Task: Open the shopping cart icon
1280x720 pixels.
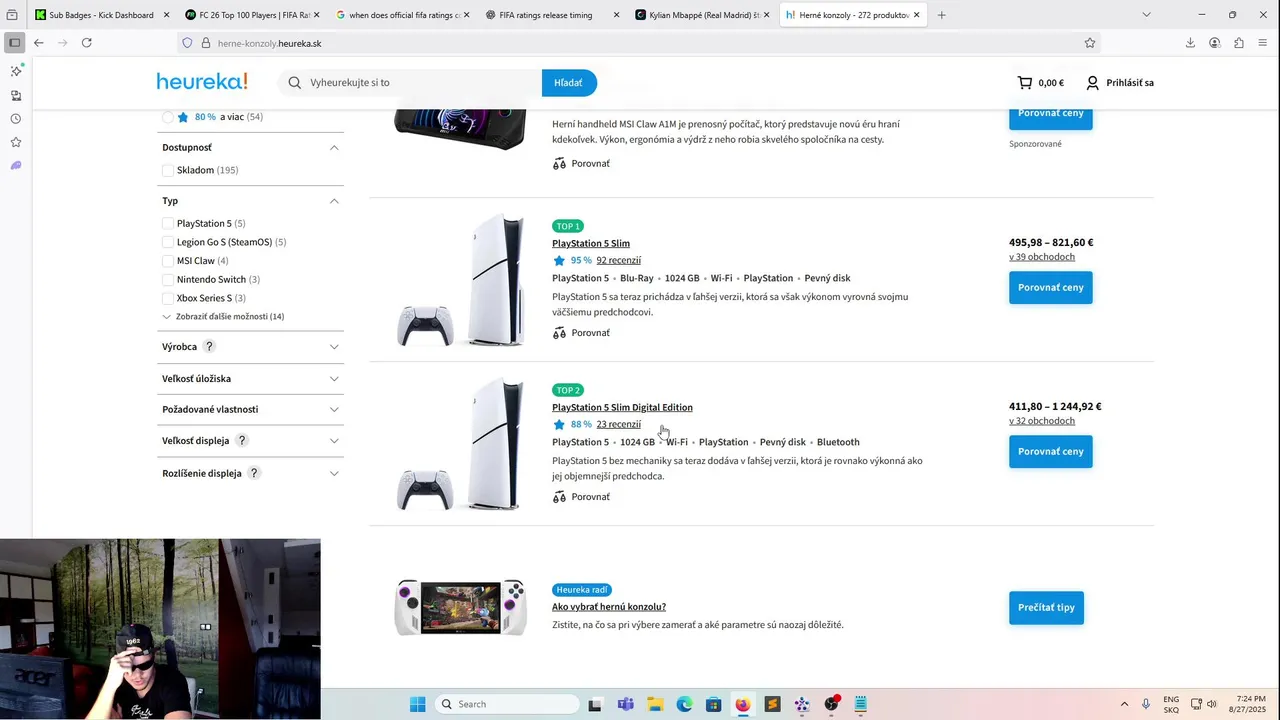Action: (1025, 83)
